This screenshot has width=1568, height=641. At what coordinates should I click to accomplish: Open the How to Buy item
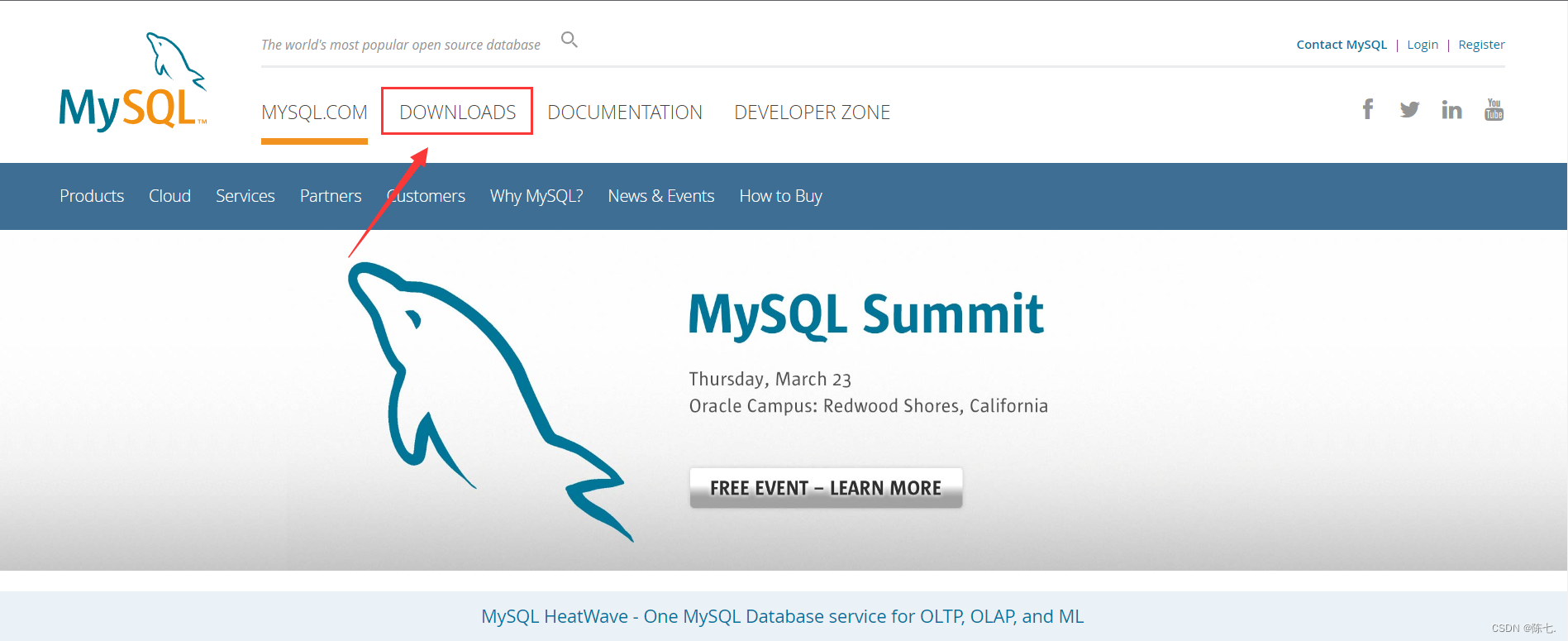point(780,196)
